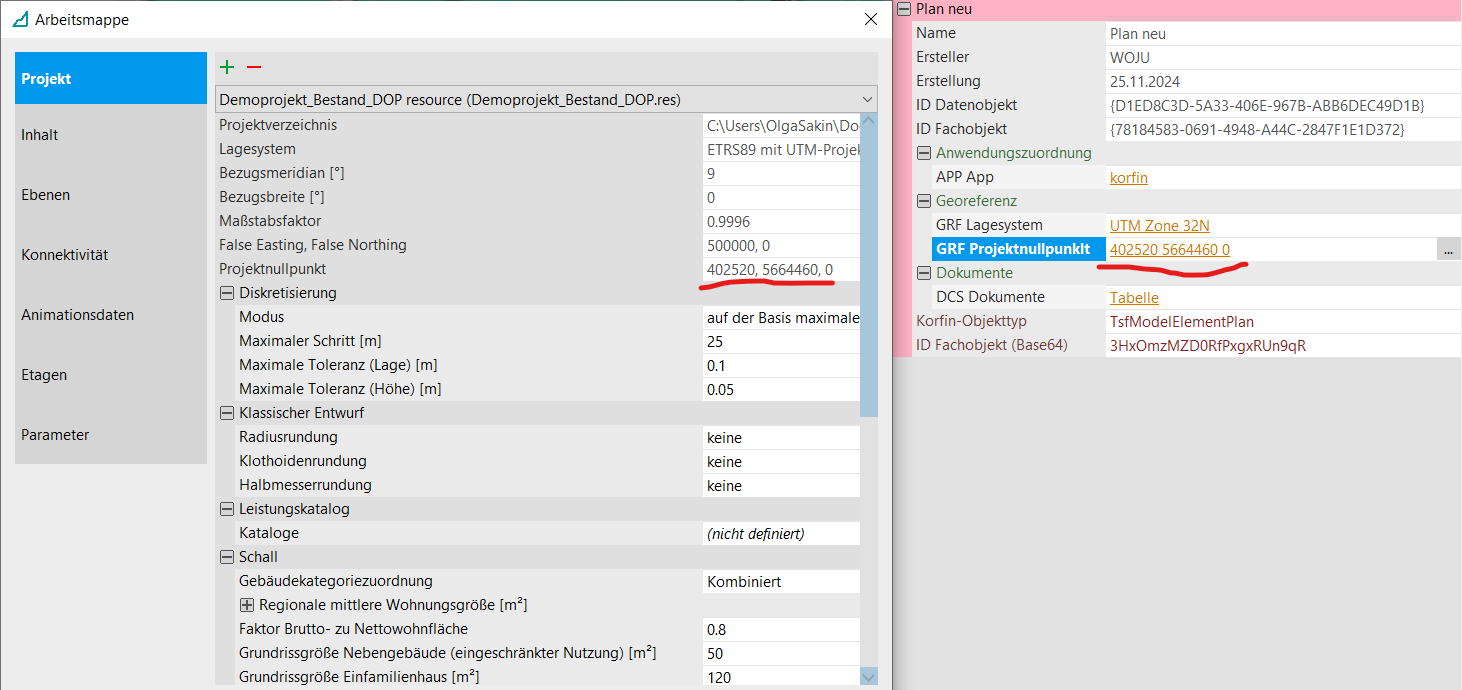Open the project resource dropdown
The image size is (1462, 690).
tap(865, 99)
